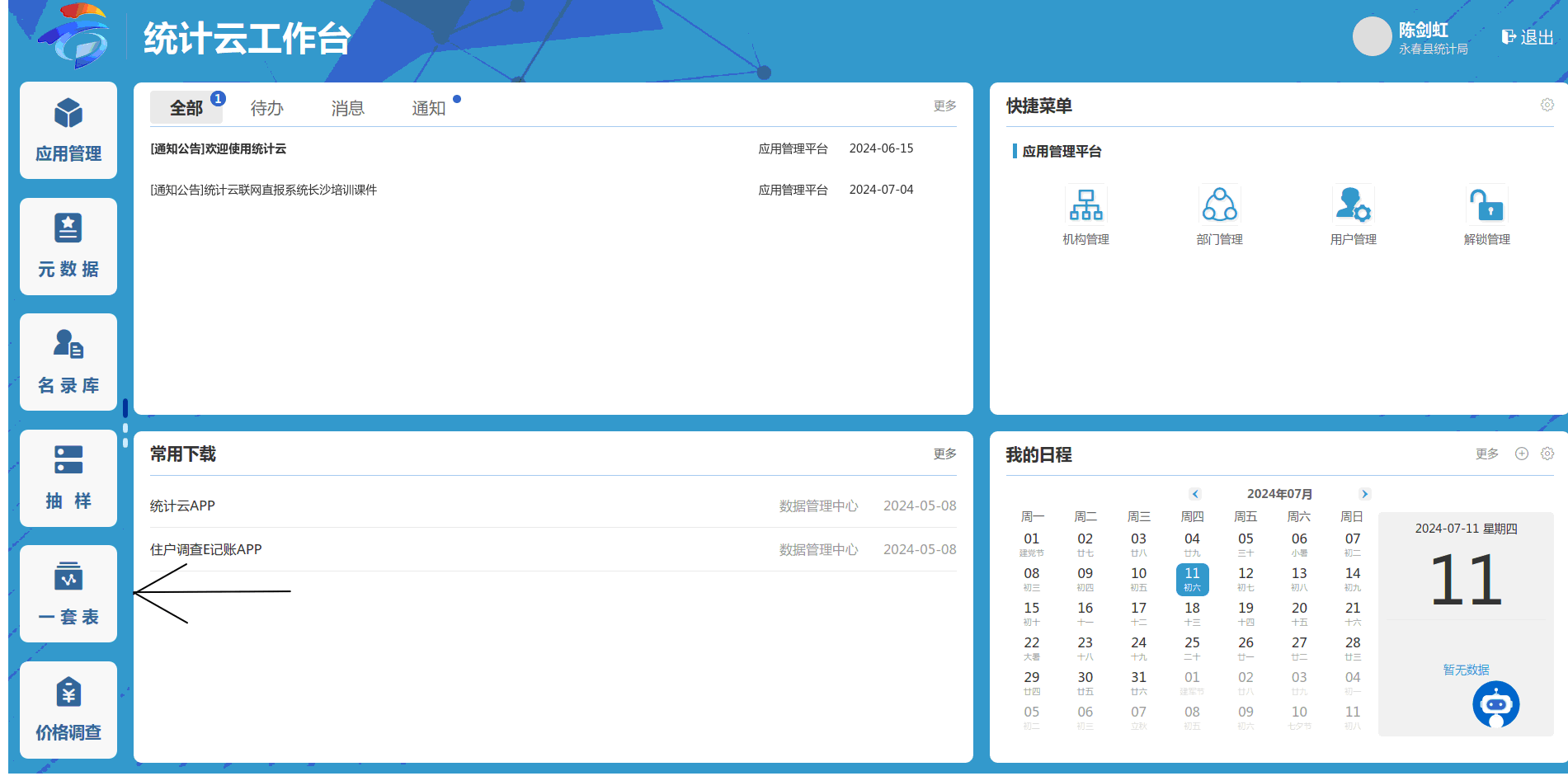Viewport: 1568px width, 776px height.
Task: Open the 价格调查 sidebar module
Action: (68, 710)
